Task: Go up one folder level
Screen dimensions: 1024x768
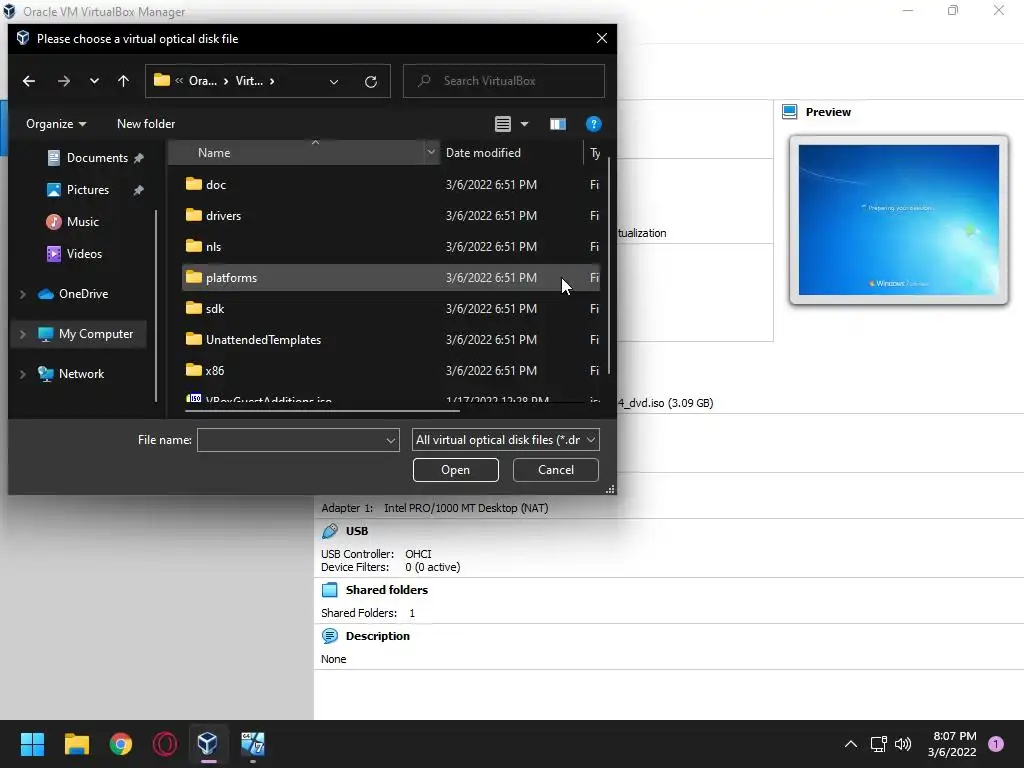Action: (123, 81)
